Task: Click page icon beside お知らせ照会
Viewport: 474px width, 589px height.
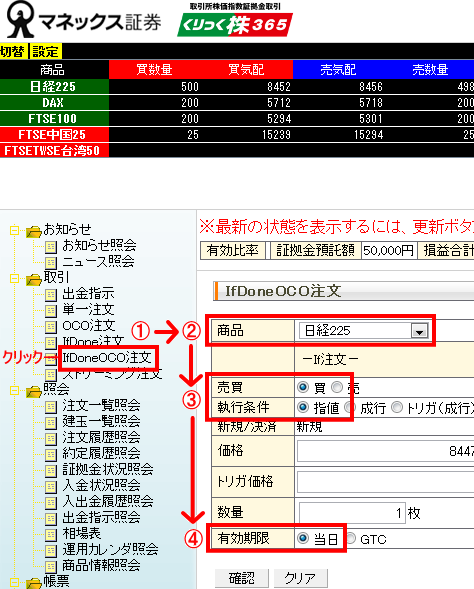Action: point(51,247)
